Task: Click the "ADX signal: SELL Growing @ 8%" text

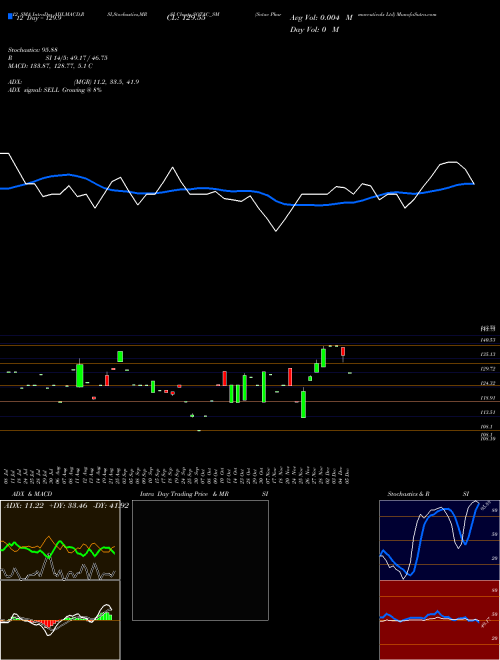Action: [x=55, y=90]
